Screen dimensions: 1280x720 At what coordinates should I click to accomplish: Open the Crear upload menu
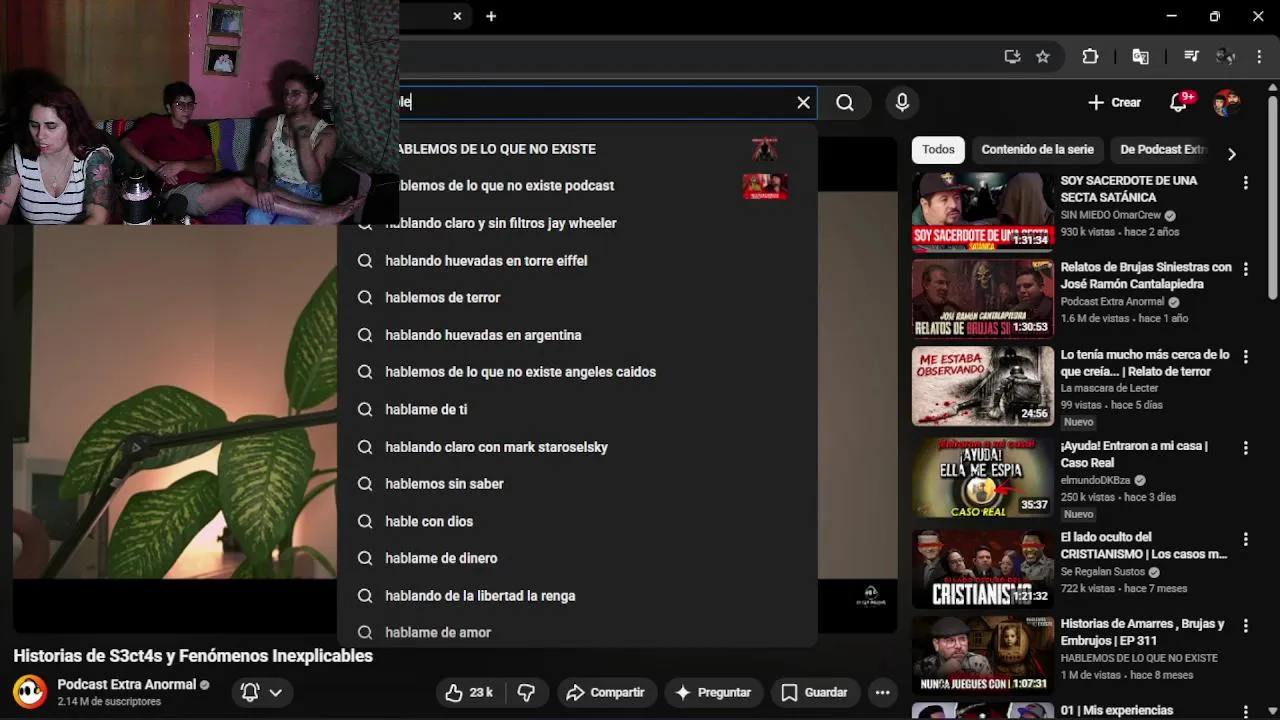pyautogui.click(x=1114, y=102)
